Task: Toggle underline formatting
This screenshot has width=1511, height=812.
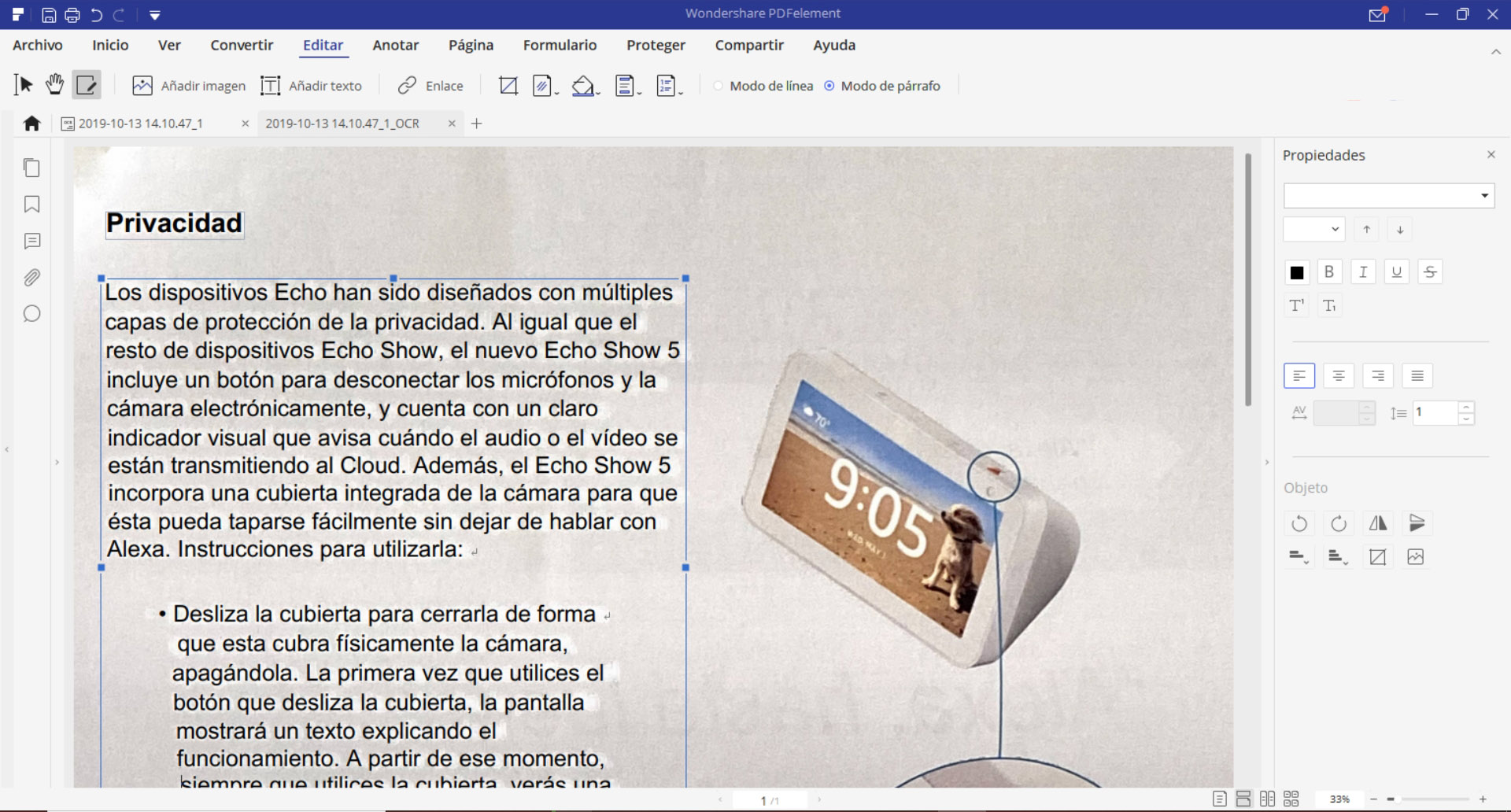Action: pyautogui.click(x=1397, y=272)
